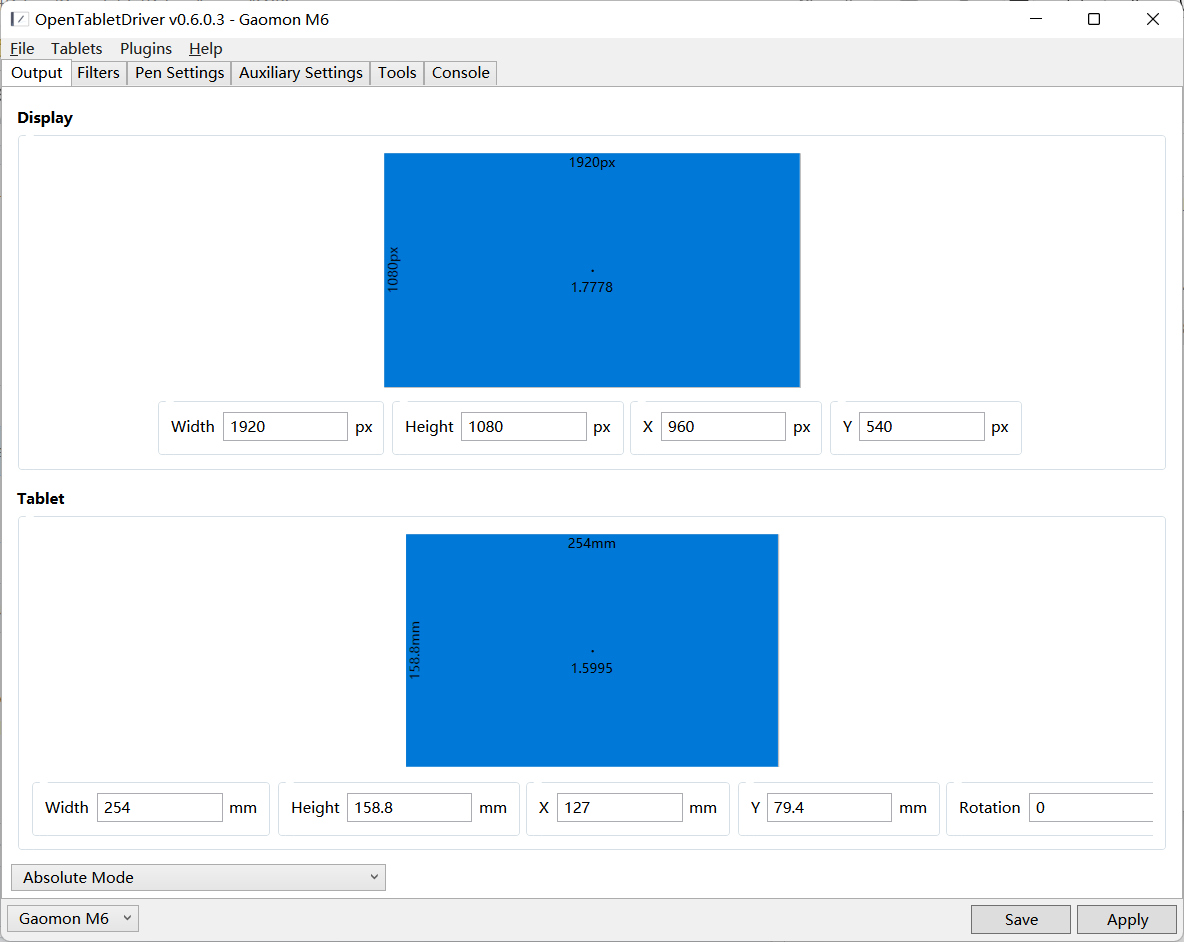Click the 254mm label on tablet preview

coord(592,543)
